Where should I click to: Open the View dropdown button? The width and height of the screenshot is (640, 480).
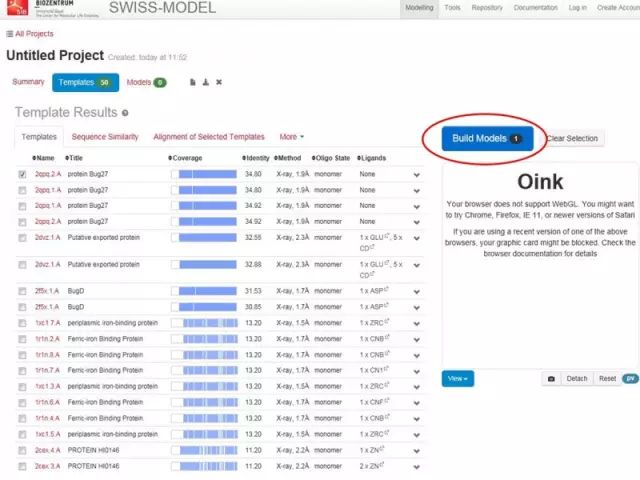[x=458, y=379]
